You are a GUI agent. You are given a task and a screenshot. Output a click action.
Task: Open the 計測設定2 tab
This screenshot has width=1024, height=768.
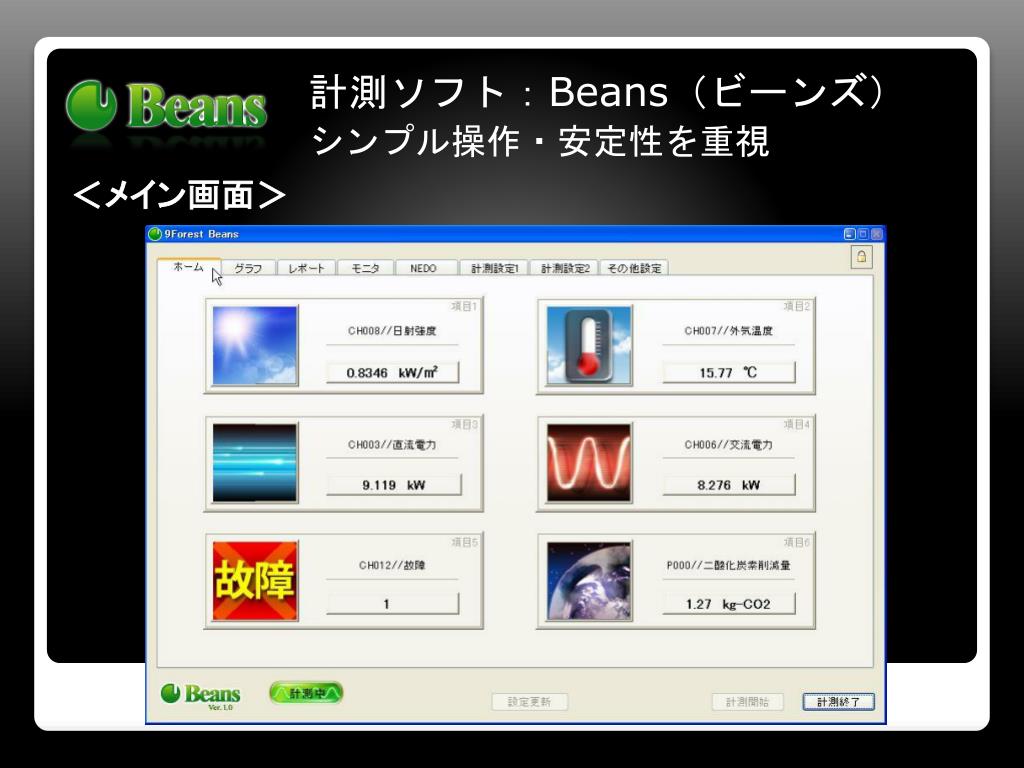(565, 268)
